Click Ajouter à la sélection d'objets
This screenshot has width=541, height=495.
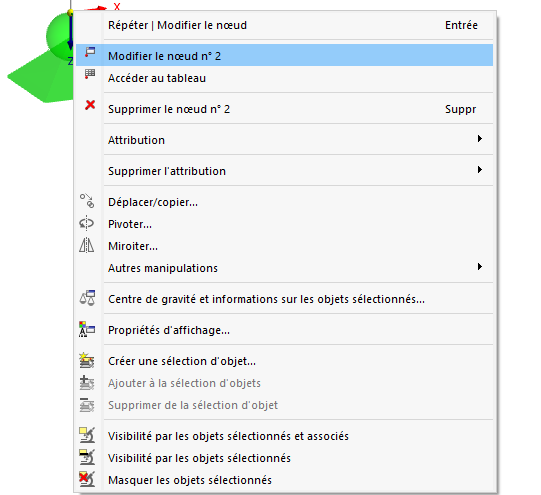[284, 383]
